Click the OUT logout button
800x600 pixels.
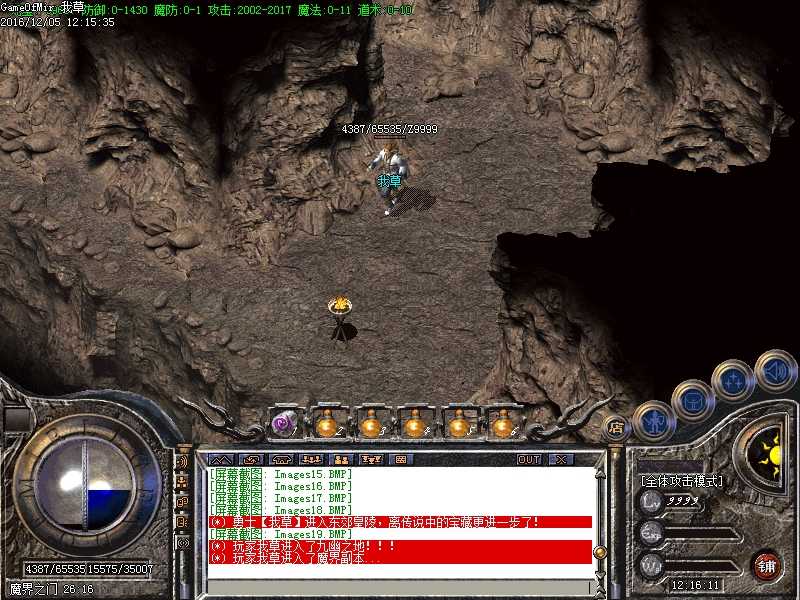click(x=529, y=459)
